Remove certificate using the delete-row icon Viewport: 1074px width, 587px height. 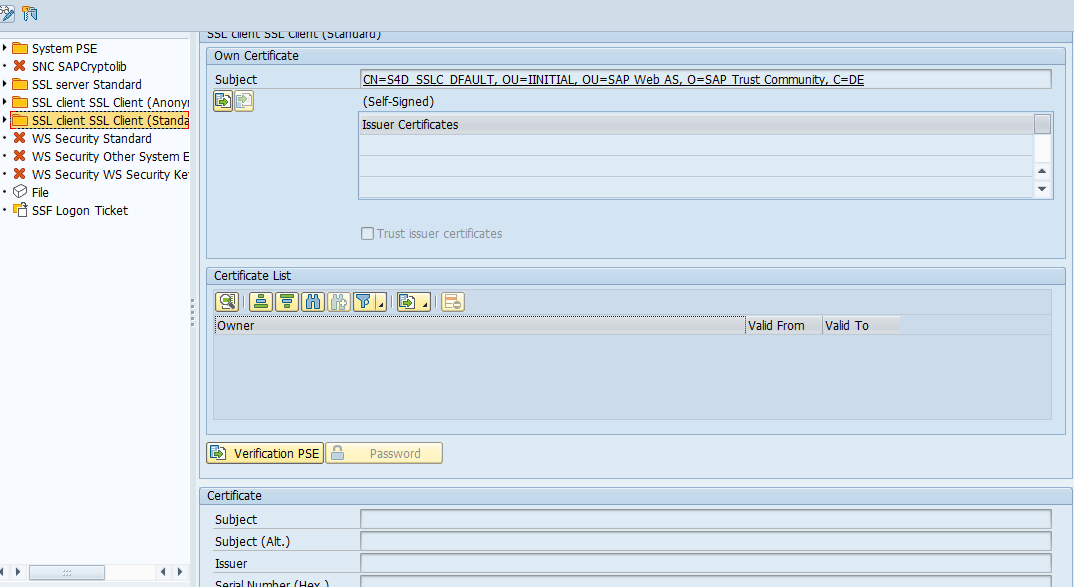[x=452, y=301]
